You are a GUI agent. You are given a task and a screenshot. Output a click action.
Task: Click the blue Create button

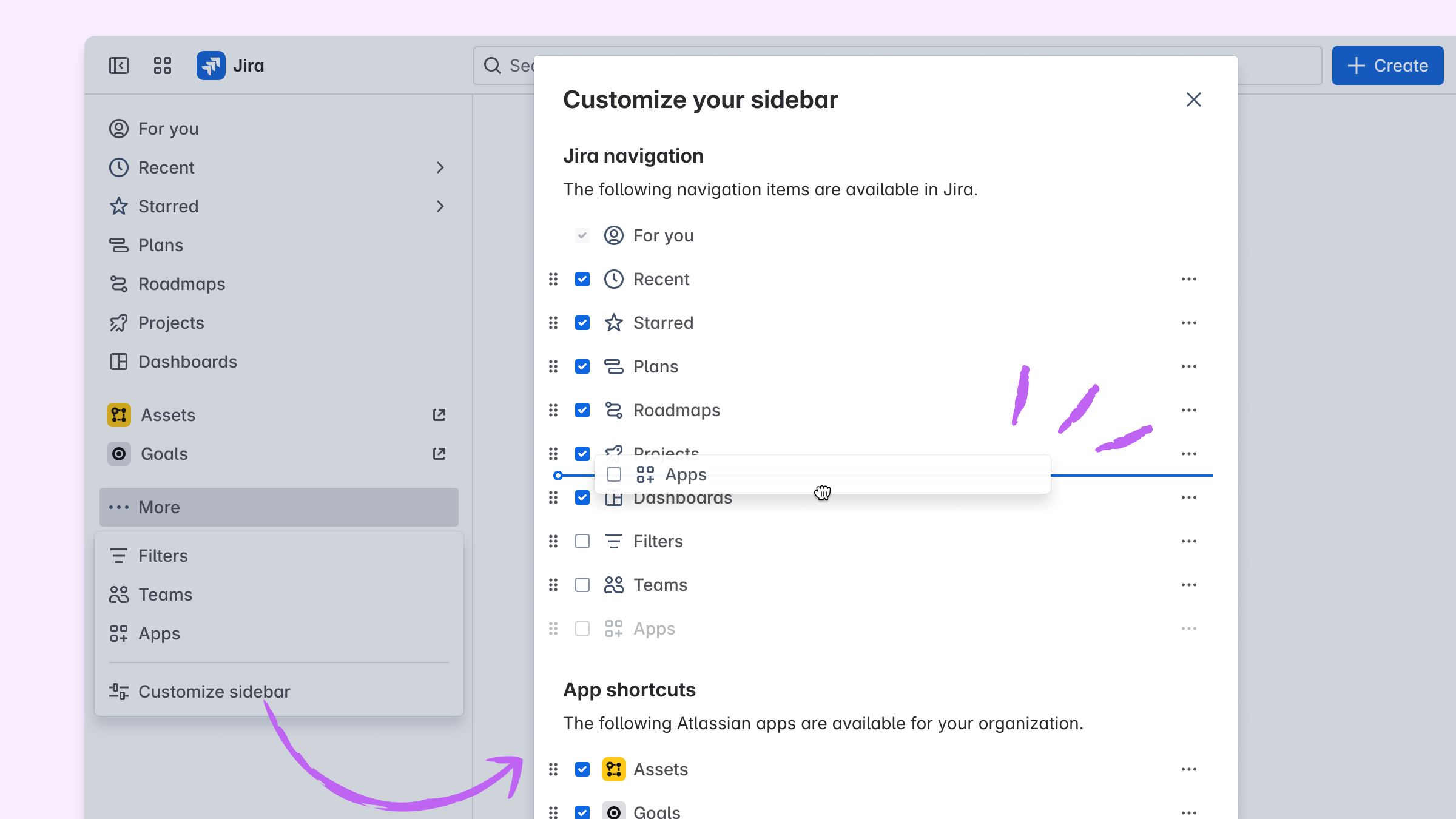[1388, 66]
